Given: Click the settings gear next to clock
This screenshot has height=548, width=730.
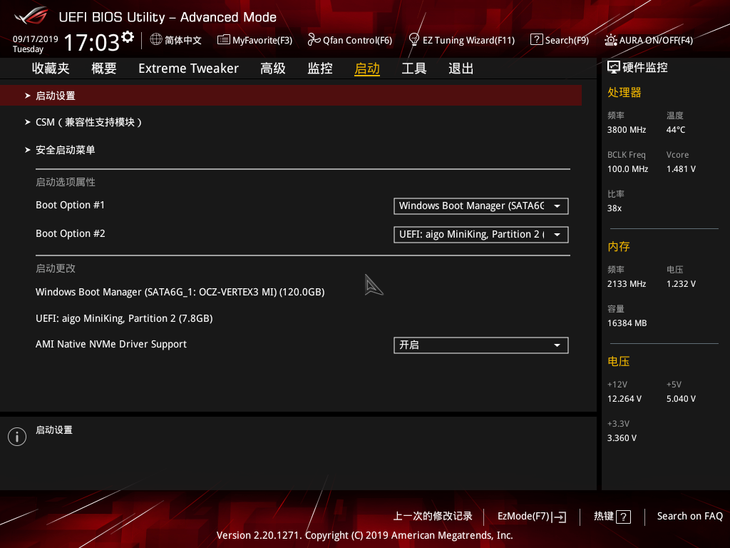Looking at the screenshot, I should click(128, 37).
